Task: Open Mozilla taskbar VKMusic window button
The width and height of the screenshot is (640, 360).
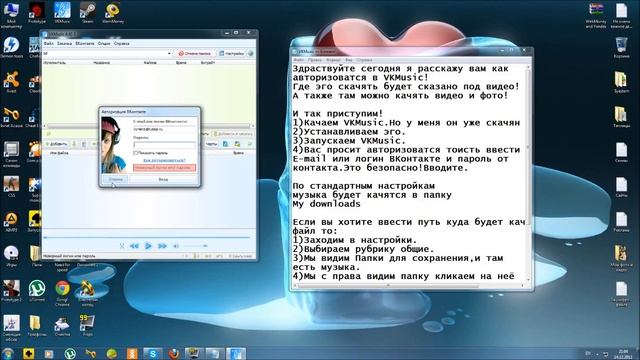Action: tap(236, 353)
